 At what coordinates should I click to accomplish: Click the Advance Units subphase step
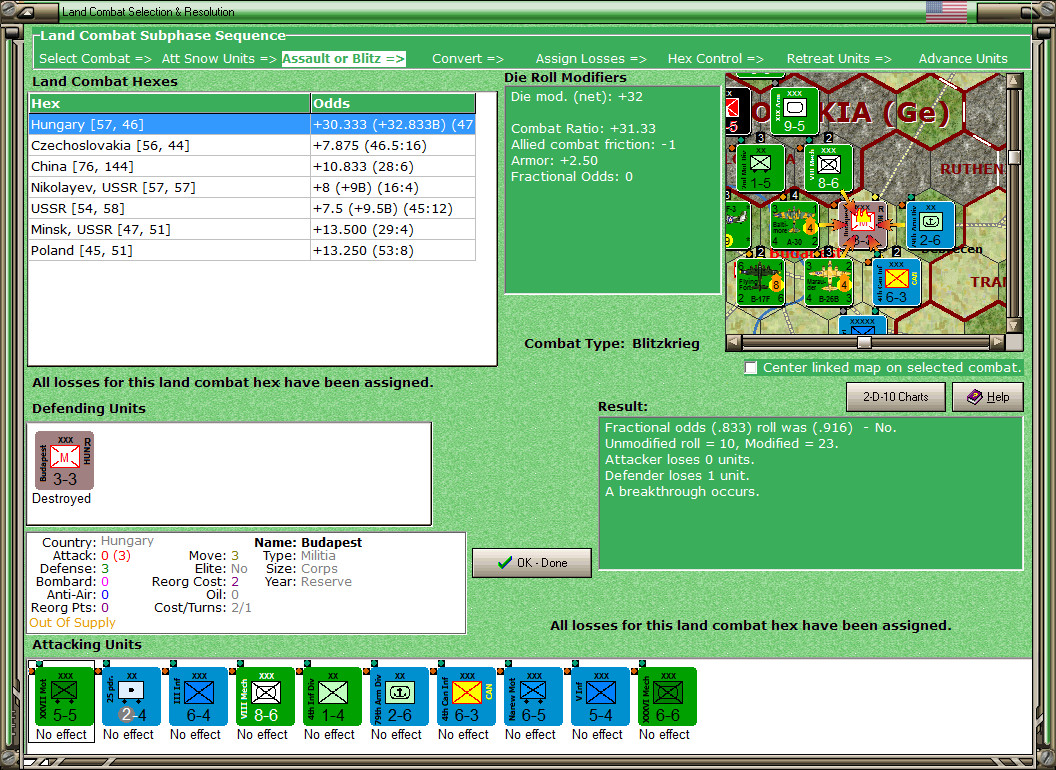(963, 59)
